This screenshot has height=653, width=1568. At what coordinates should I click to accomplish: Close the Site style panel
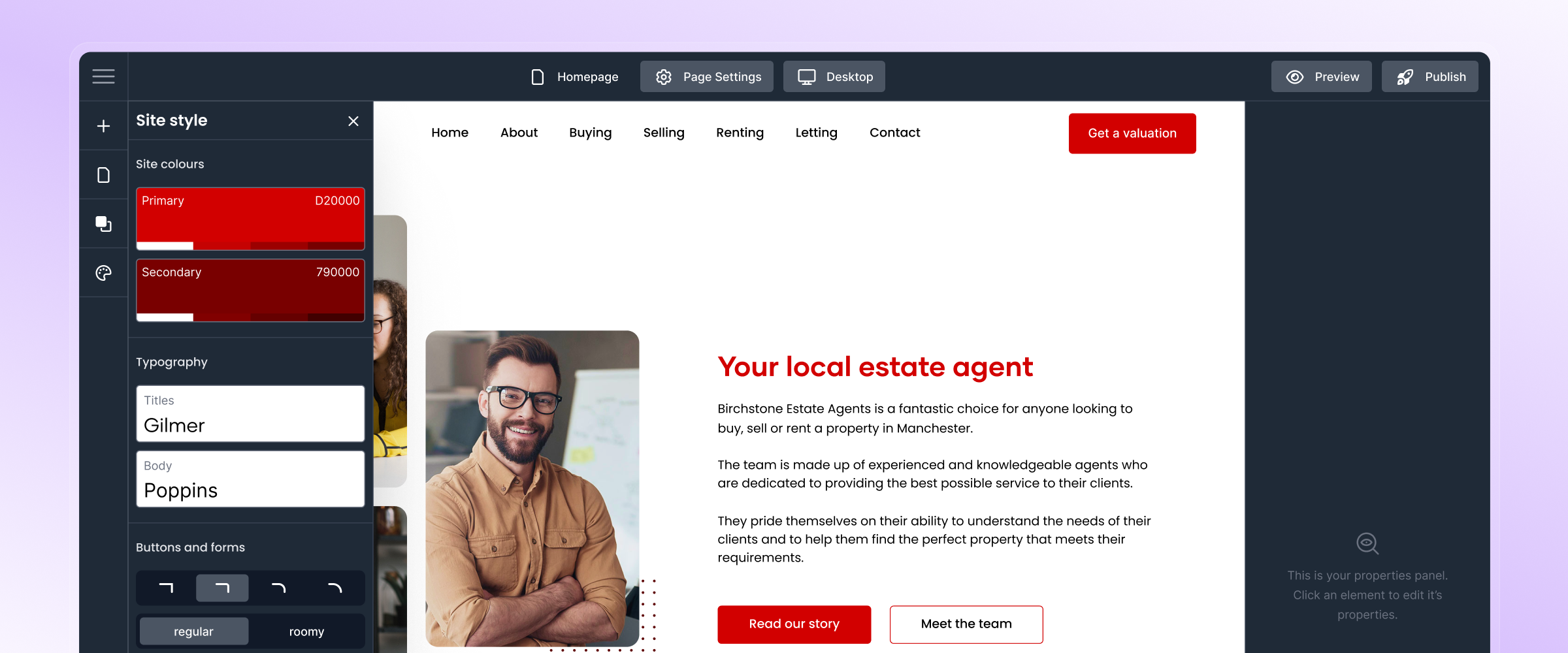[x=353, y=121]
